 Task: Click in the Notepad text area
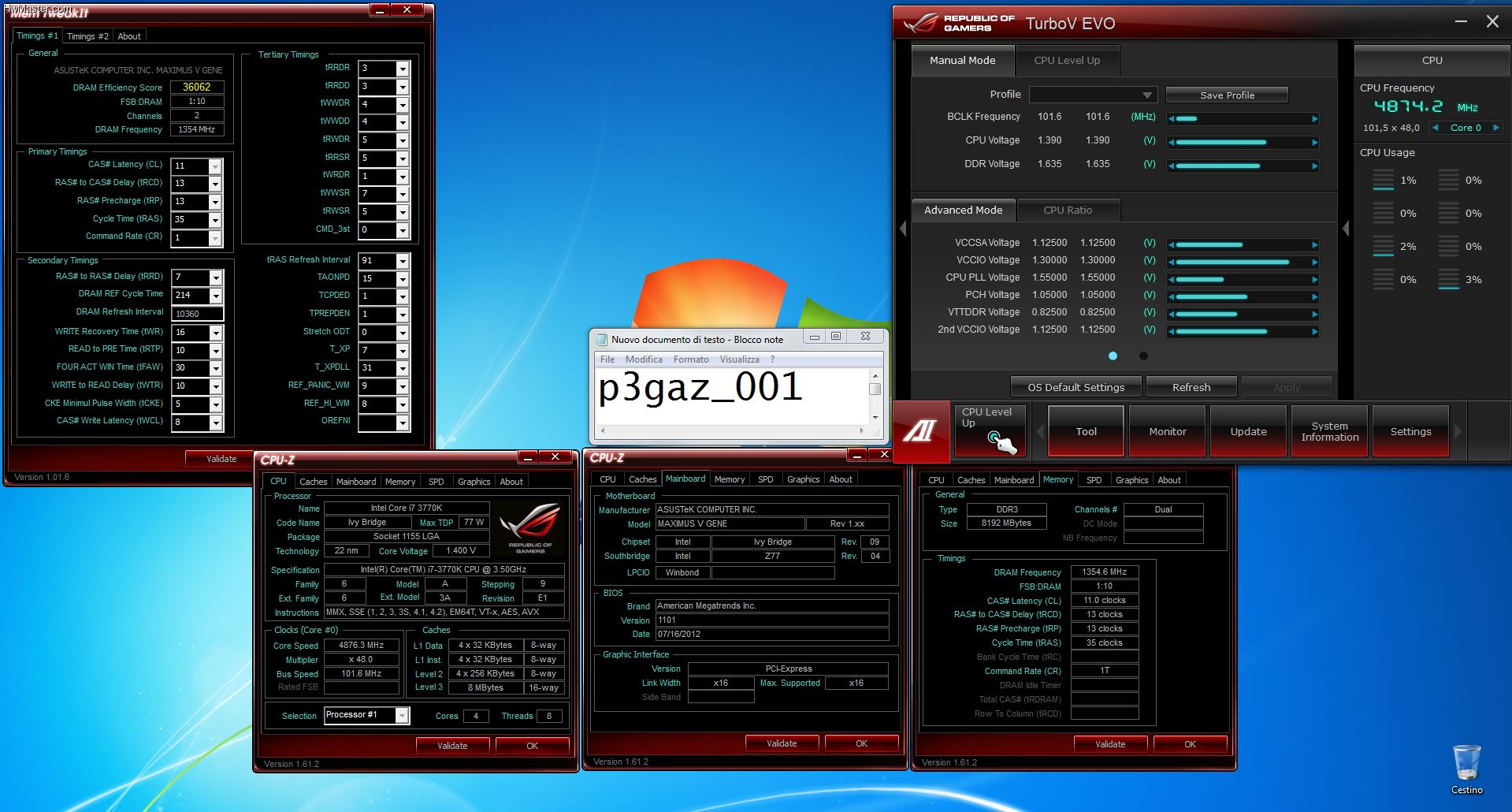point(731,397)
